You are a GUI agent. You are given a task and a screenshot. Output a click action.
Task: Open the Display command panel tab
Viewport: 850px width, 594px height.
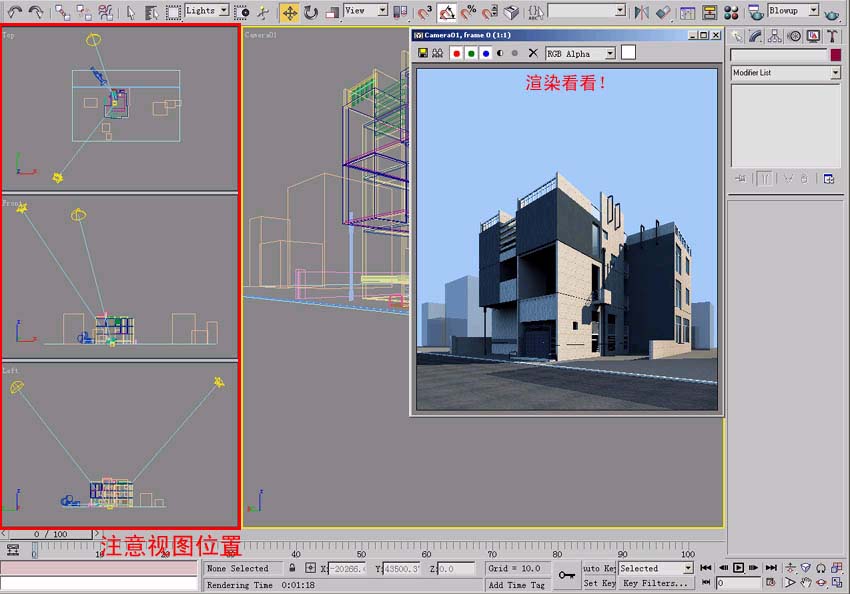[x=812, y=36]
